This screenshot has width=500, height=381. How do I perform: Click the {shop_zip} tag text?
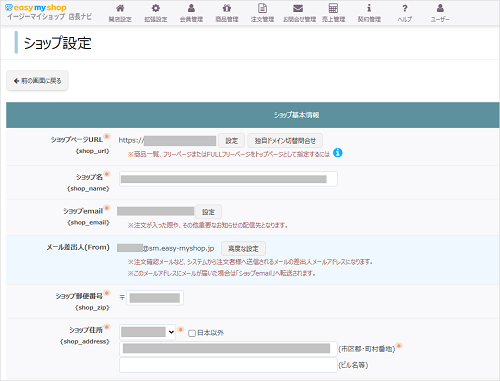point(92,307)
